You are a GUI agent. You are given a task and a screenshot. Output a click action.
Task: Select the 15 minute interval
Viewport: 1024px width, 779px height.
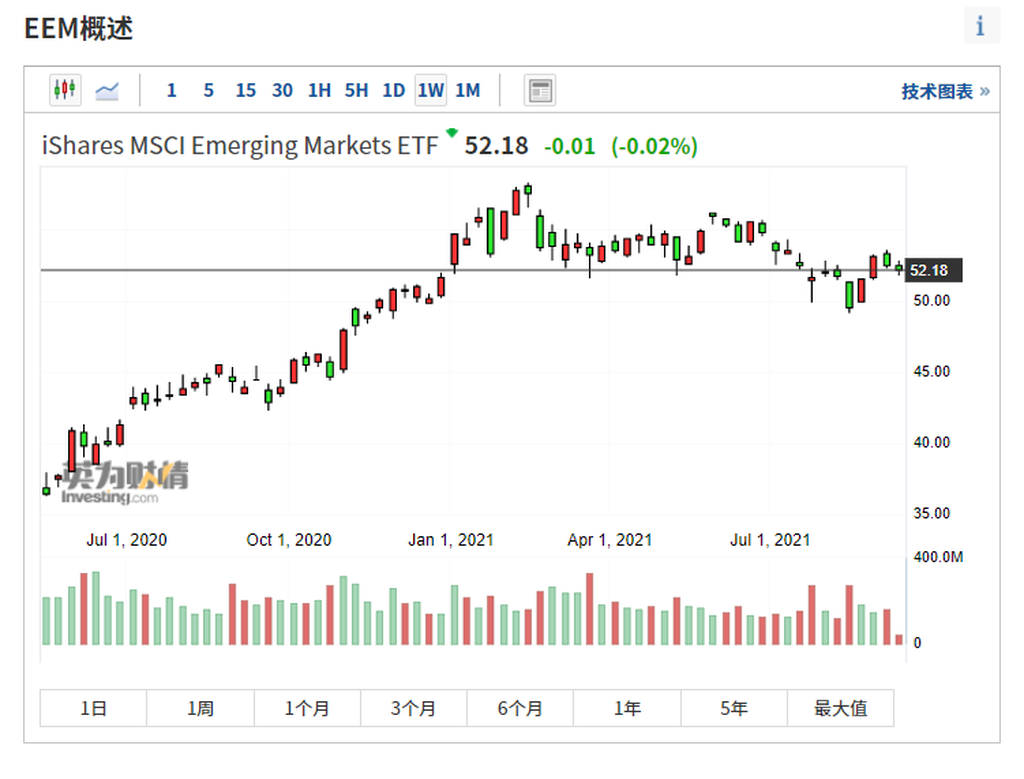coord(246,90)
